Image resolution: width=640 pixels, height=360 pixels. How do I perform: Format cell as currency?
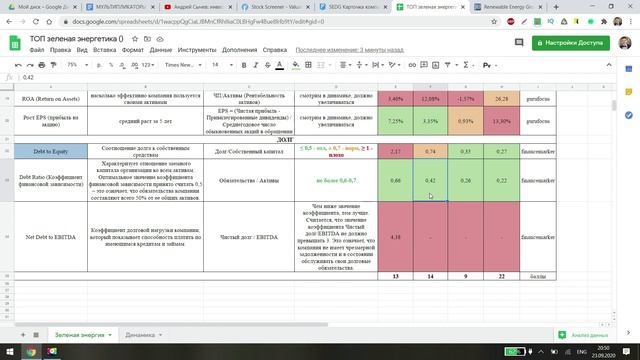pyautogui.click(x=99, y=65)
